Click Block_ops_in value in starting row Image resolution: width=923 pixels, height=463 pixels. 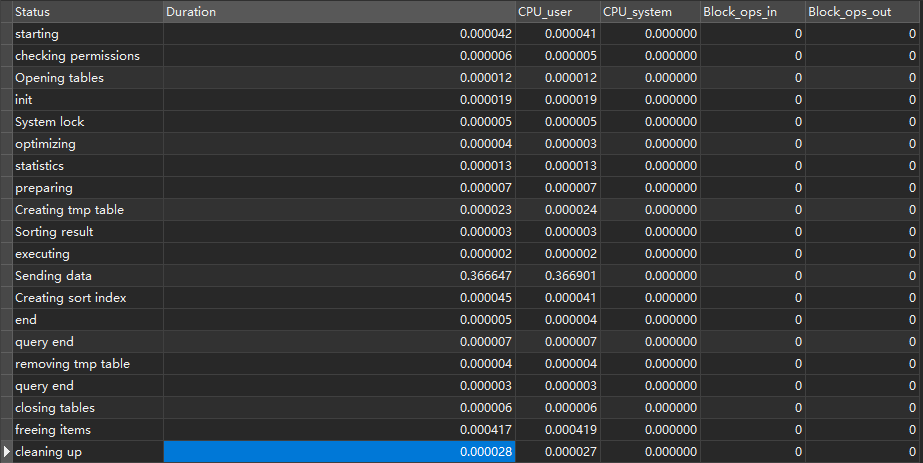pyautogui.click(x=798, y=34)
